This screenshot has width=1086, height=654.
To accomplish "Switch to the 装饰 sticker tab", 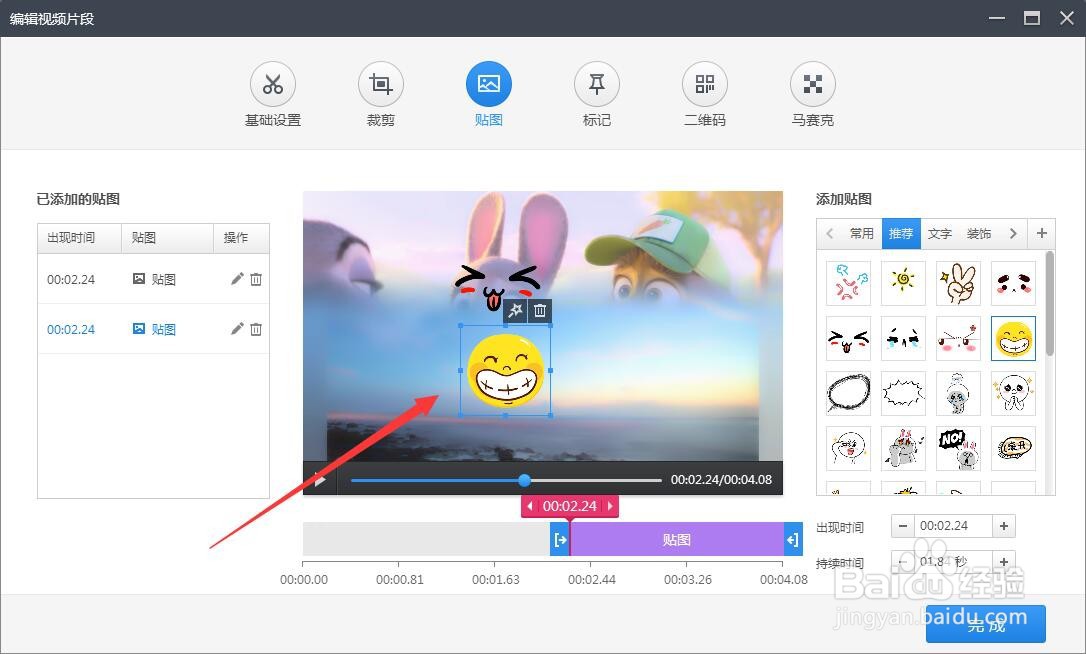I will pos(979,233).
